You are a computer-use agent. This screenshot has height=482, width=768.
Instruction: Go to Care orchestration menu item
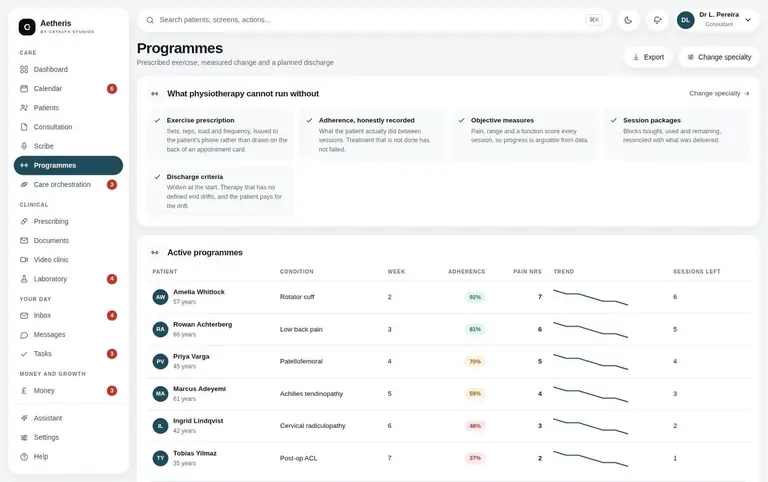point(69,185)
